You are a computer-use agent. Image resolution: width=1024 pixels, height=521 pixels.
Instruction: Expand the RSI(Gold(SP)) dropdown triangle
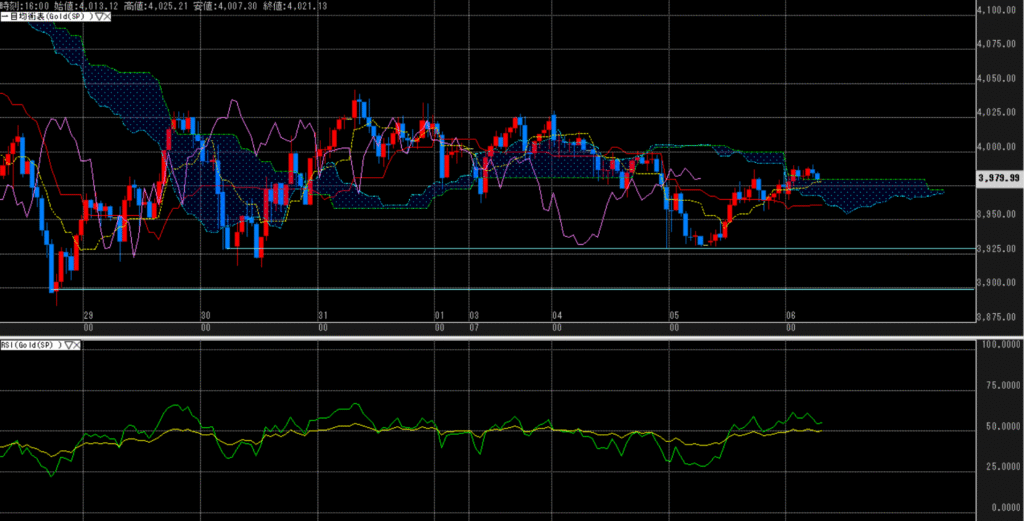tap(67, 344)
